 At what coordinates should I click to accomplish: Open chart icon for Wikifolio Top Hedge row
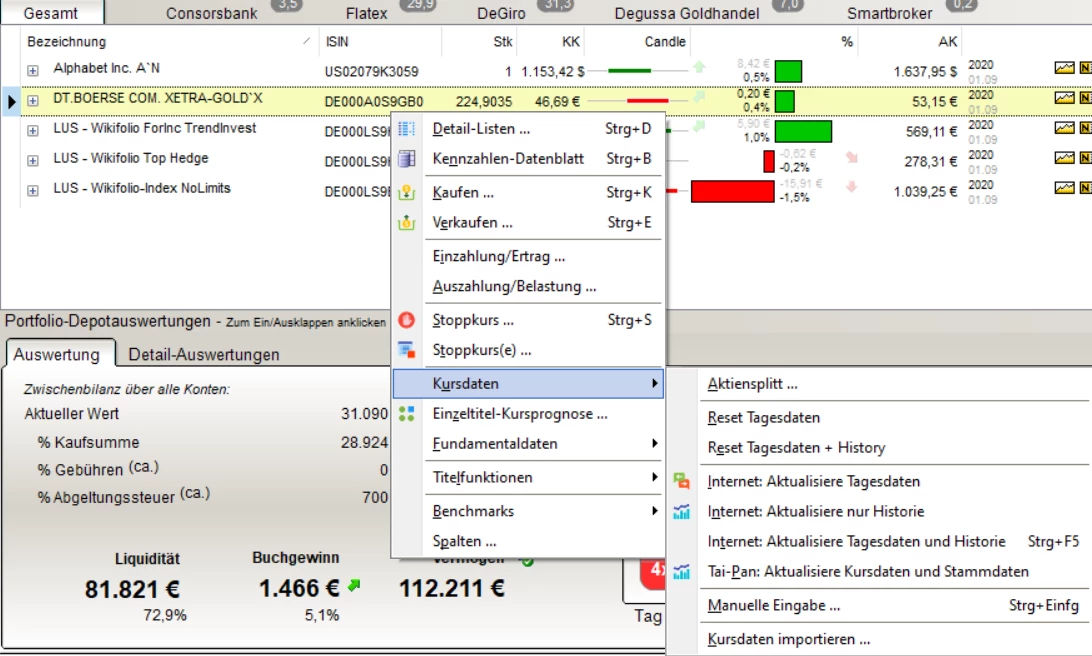pyautogui.click(x=1064, y=157)
